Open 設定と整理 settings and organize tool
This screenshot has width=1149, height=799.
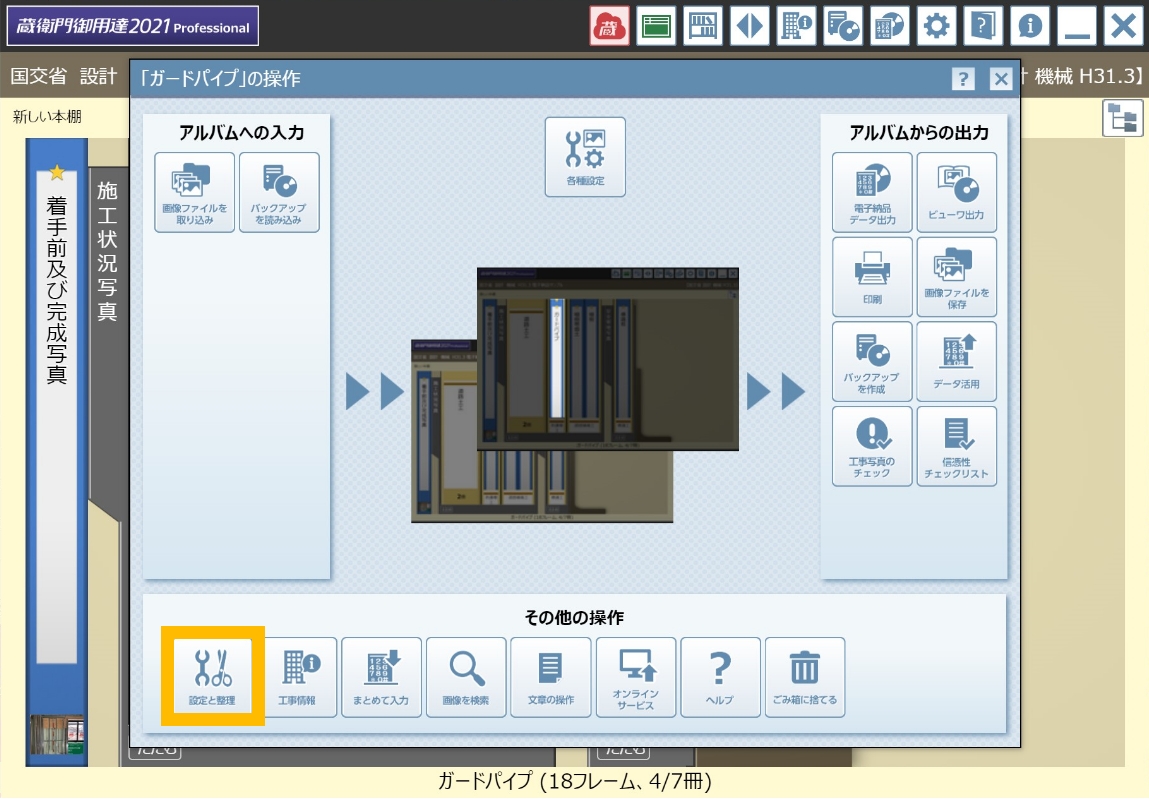coord(212,676)
